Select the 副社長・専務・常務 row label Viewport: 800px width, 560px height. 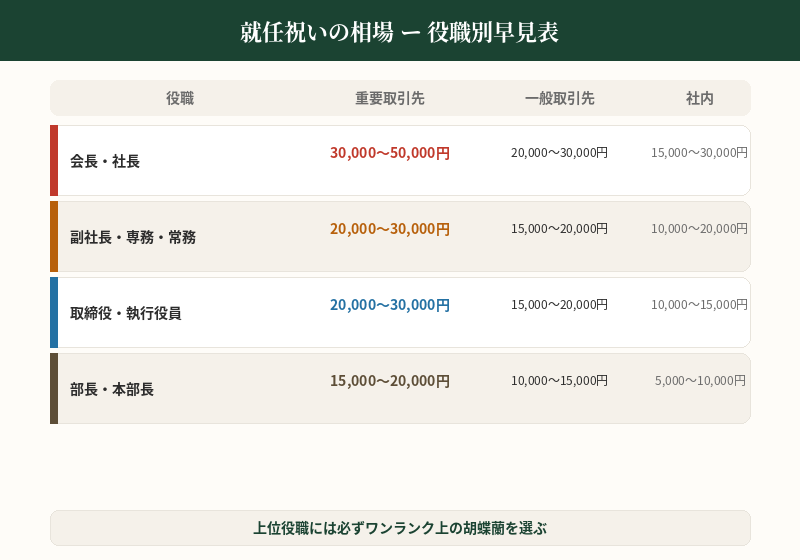pyautogui.click(x=133, y=237)
